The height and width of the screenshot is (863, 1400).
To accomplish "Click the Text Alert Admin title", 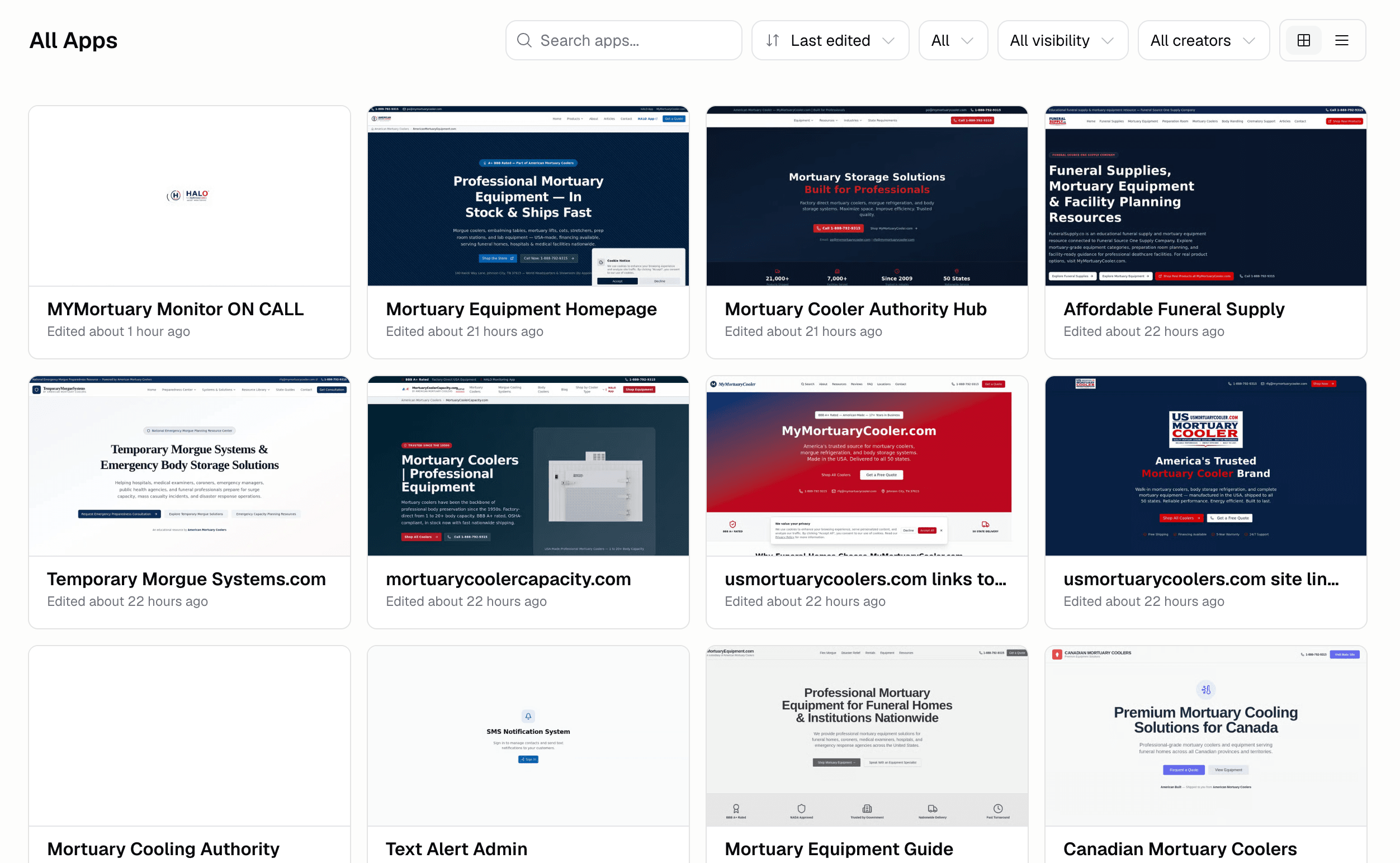I will pos(456,848).
